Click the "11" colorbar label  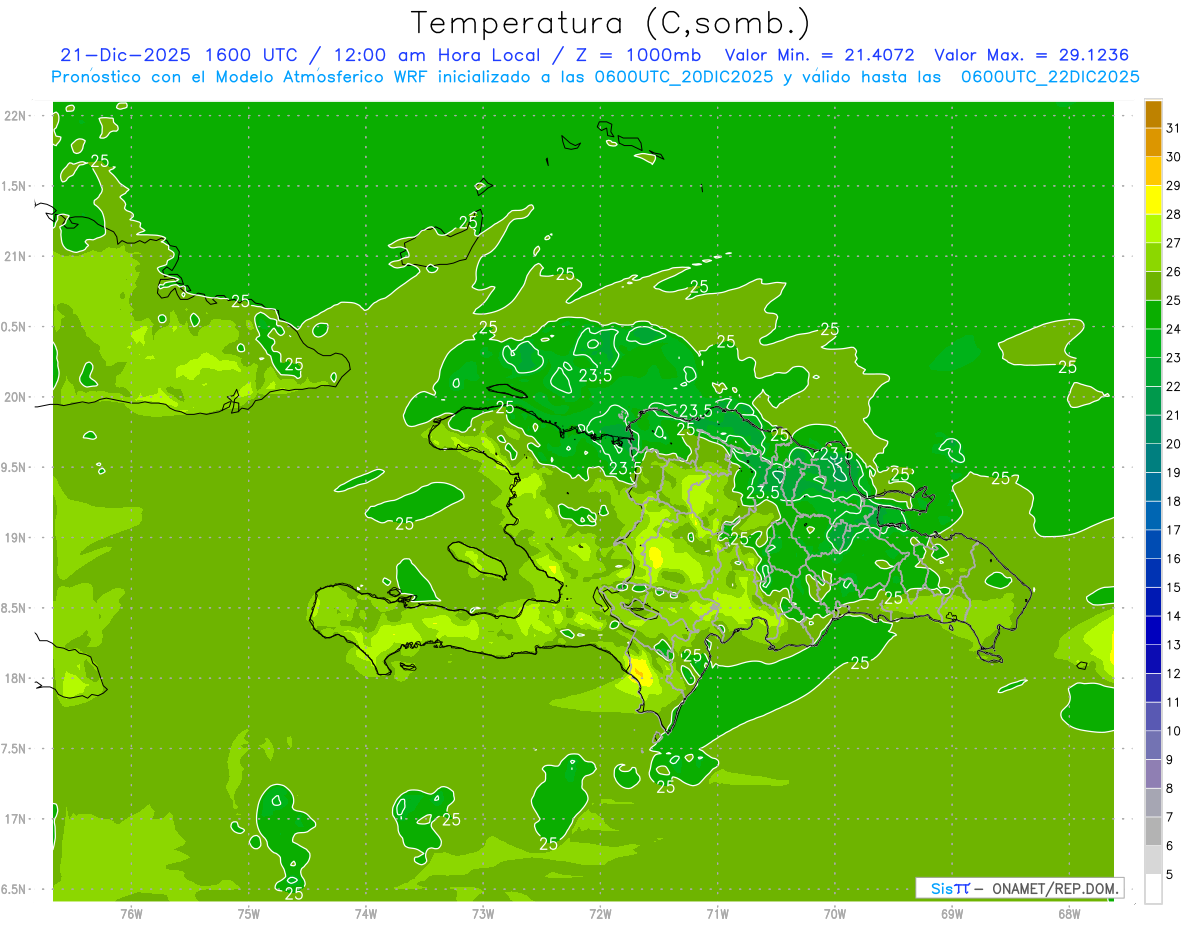click(x=1174, y=702)
